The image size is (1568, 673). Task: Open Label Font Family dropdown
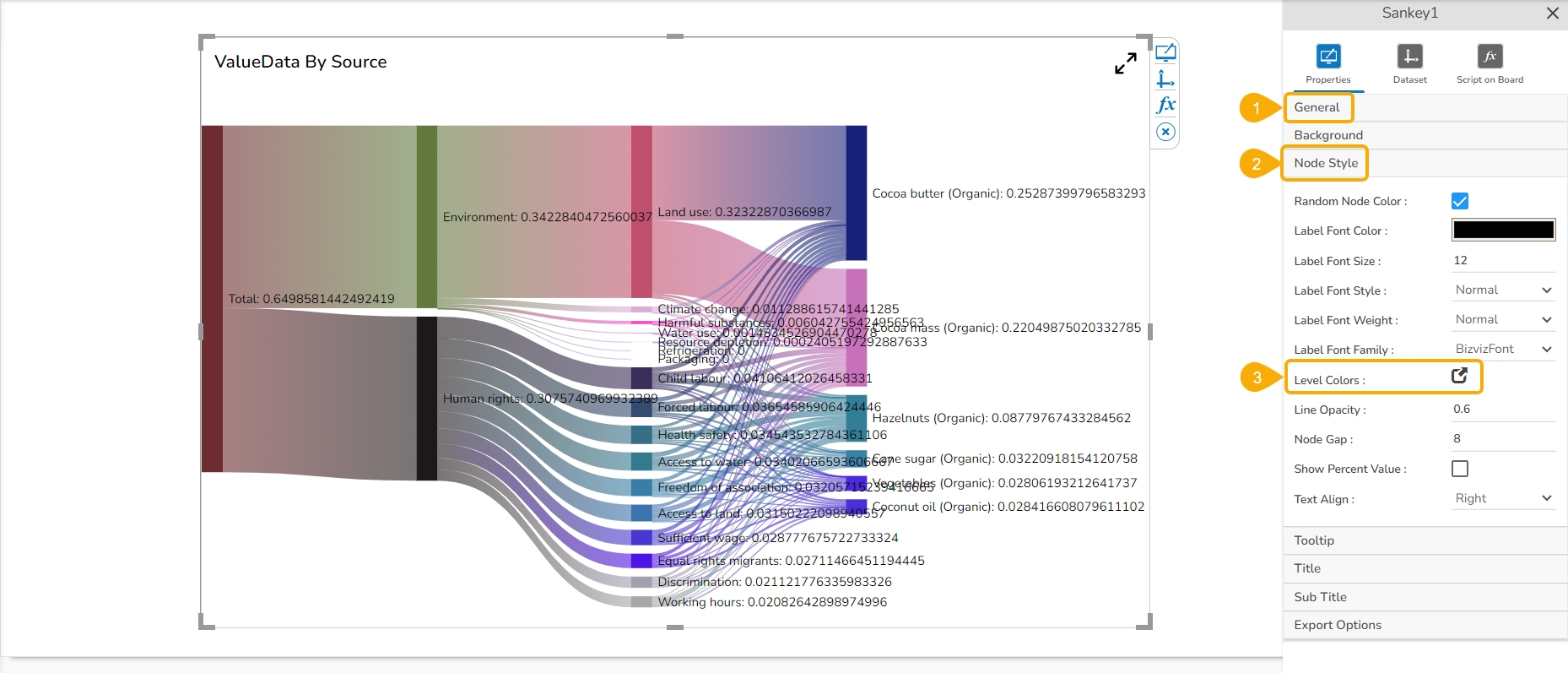pyautogui.click(x=1503, y=350)
